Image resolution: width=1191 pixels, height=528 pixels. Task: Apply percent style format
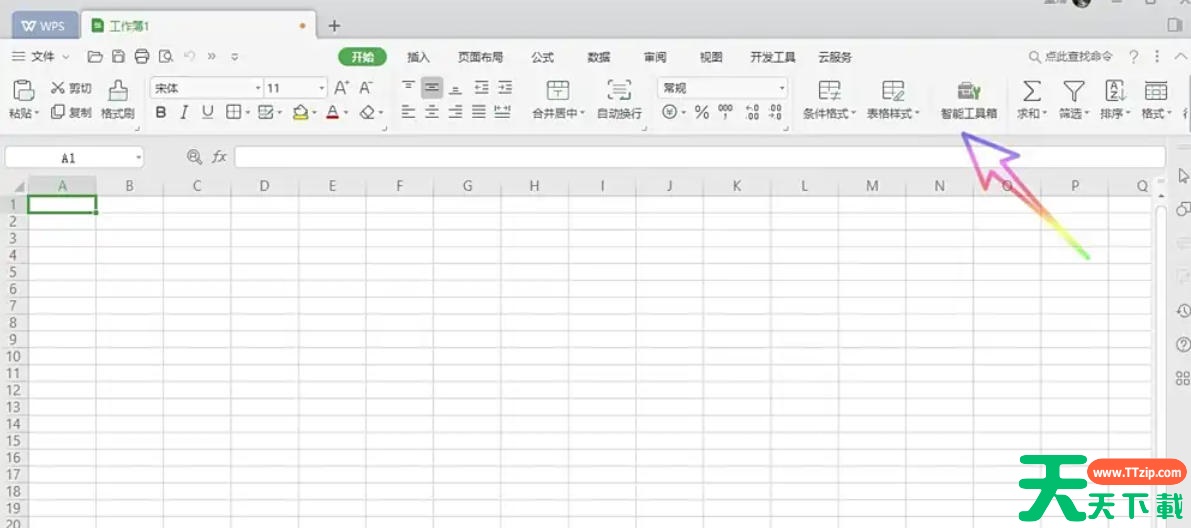coord(702,112)
